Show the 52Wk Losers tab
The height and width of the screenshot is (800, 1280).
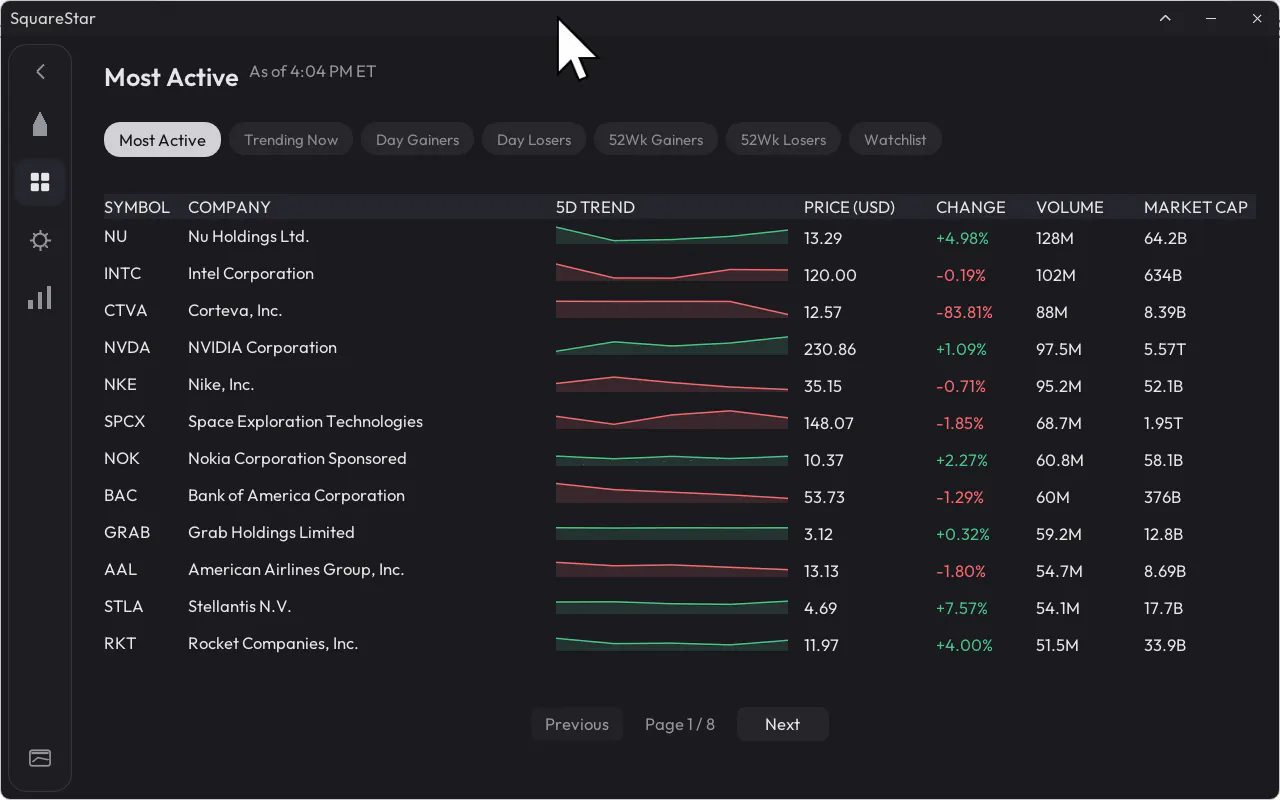pyautogui.click(x=783, y=140)
